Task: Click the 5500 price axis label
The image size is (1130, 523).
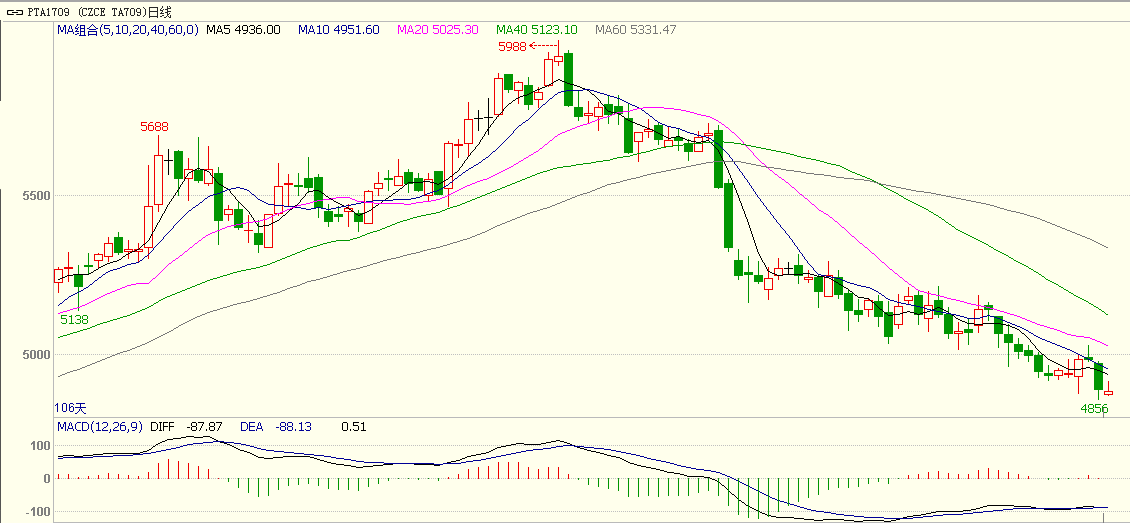Action: click(36, 195)
